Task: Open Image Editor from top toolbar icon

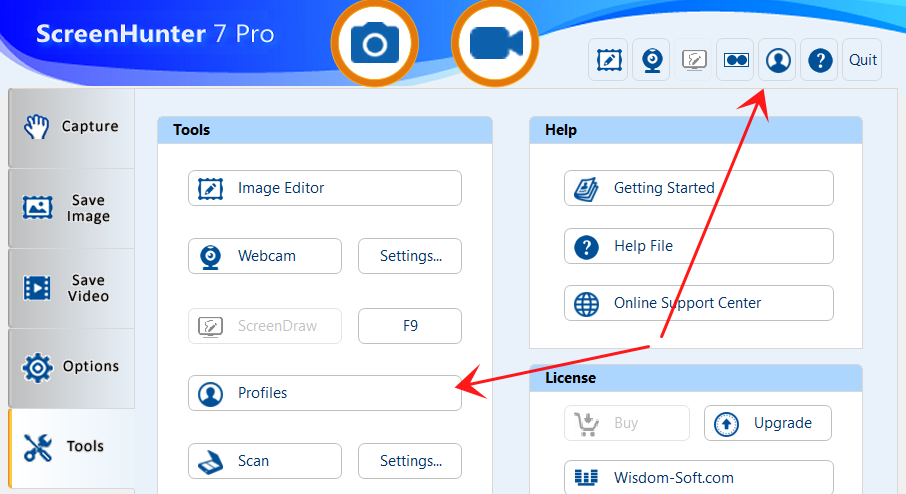Action: (x=608, y=60)
